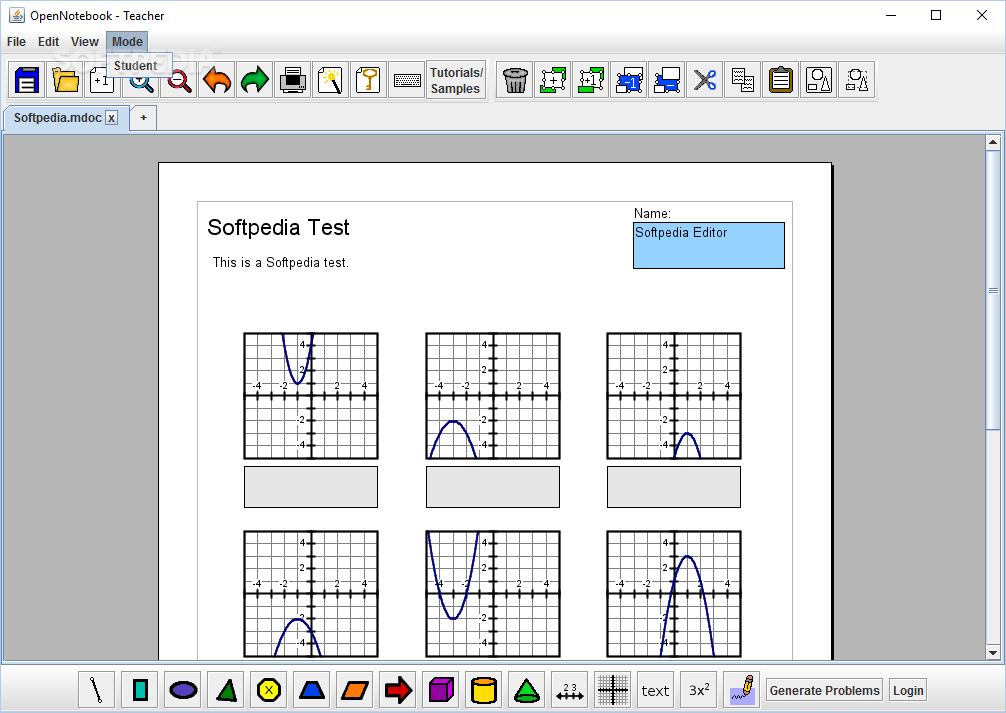
Task: Select the line drawing tool
Action: pos(96,690)
